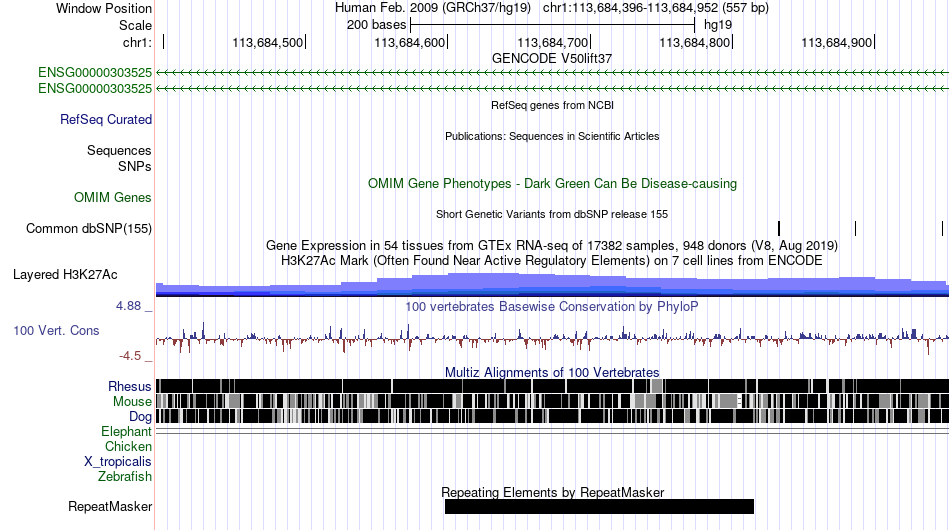Click the first ENSG00000303525 gene label

[x=95, y=73]
